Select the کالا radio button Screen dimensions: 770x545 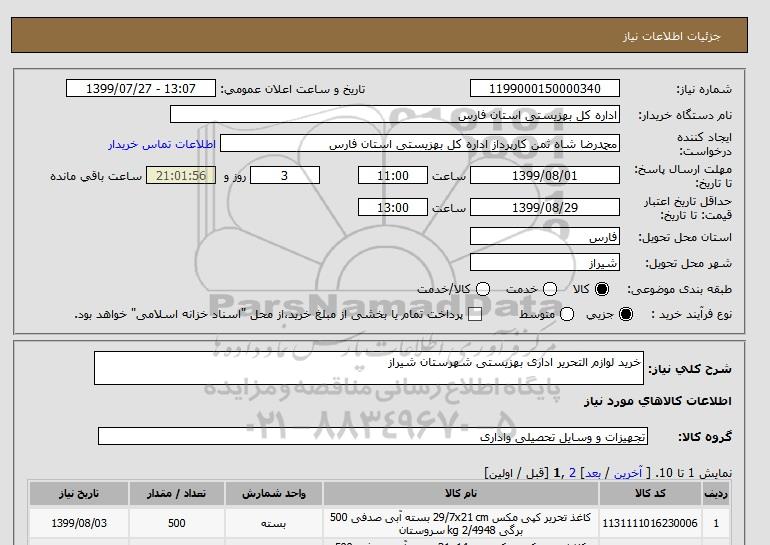[602, 289]
